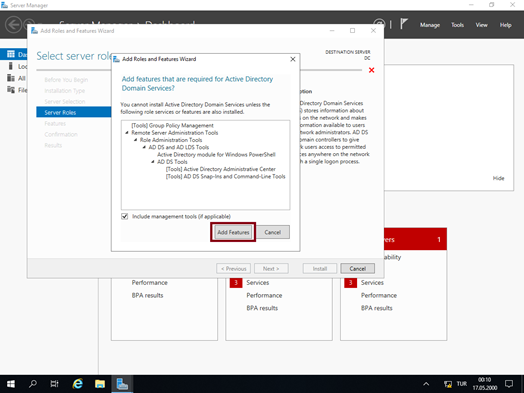Select Before You Begin wizard step
524x393 pixels.
(x=66, y=80)
